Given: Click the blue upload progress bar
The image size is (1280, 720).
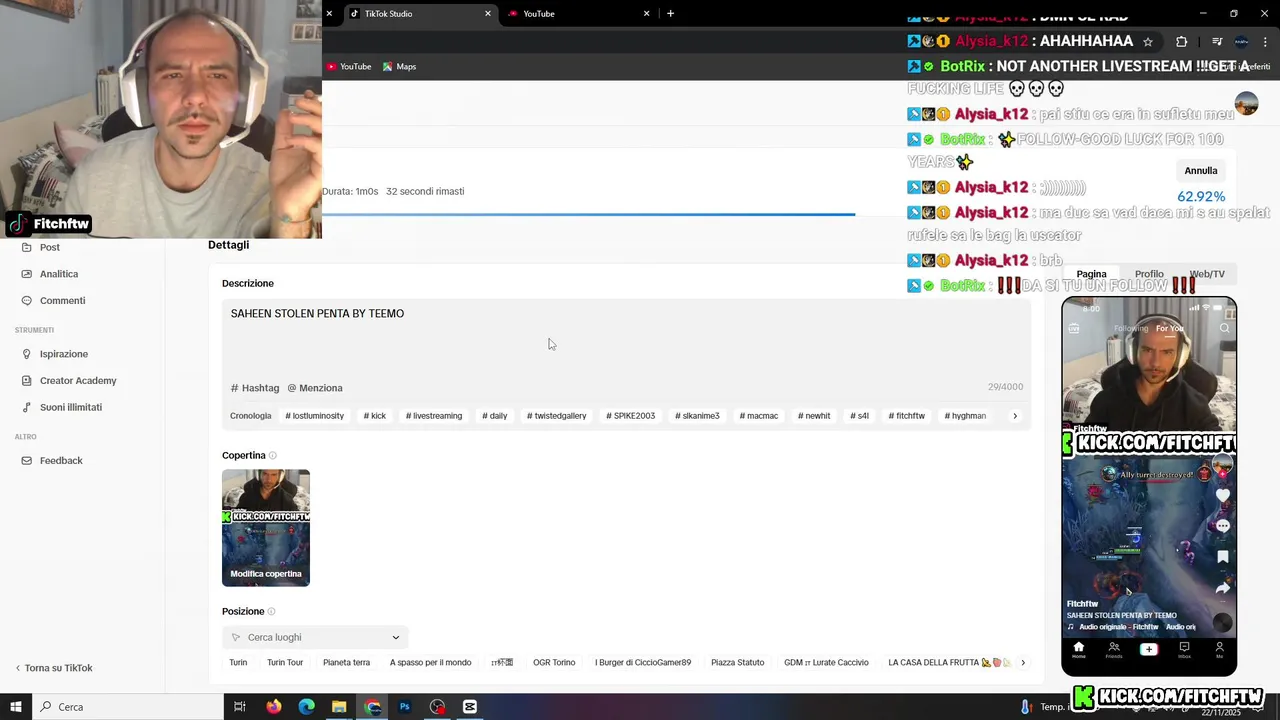Looking at the screenshot, I should pyautogui.click(x=588, y=214).
